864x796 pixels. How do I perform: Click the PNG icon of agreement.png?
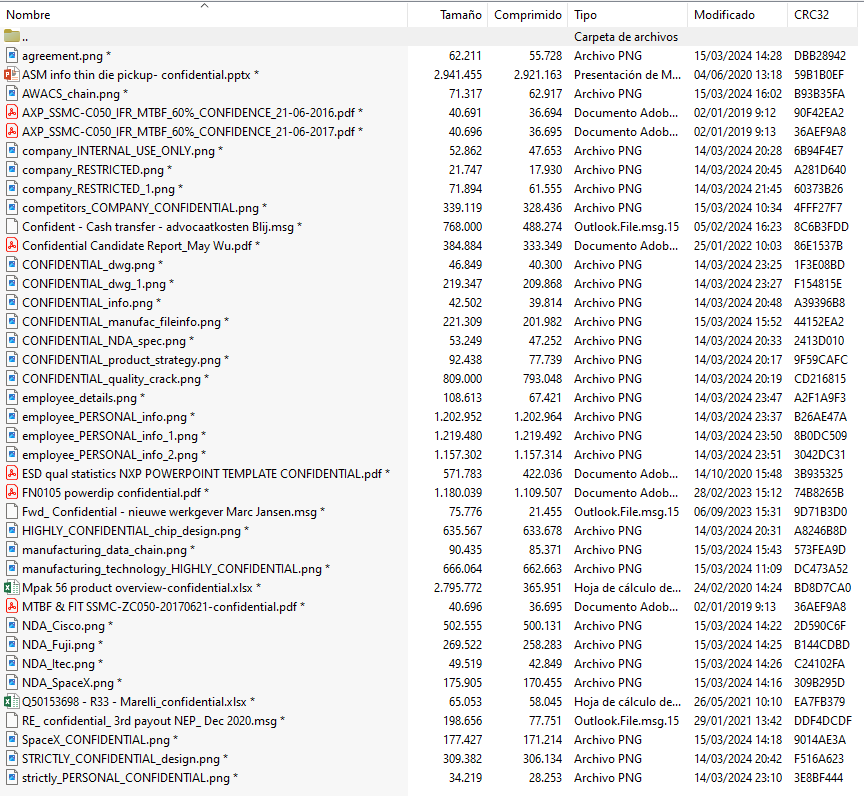coord(12,56)
